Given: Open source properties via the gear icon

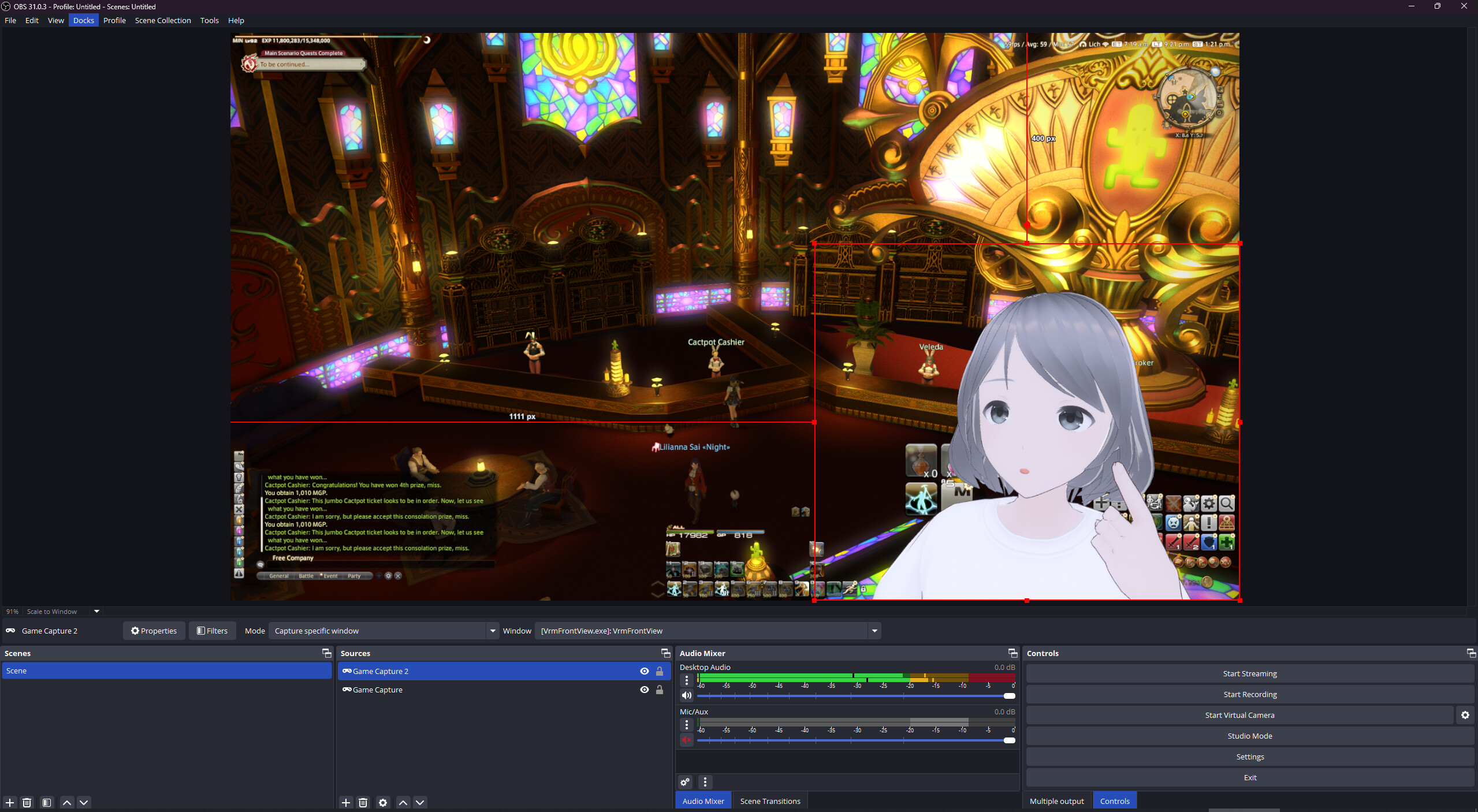Looking at the screenshot, I should point(382,802).
